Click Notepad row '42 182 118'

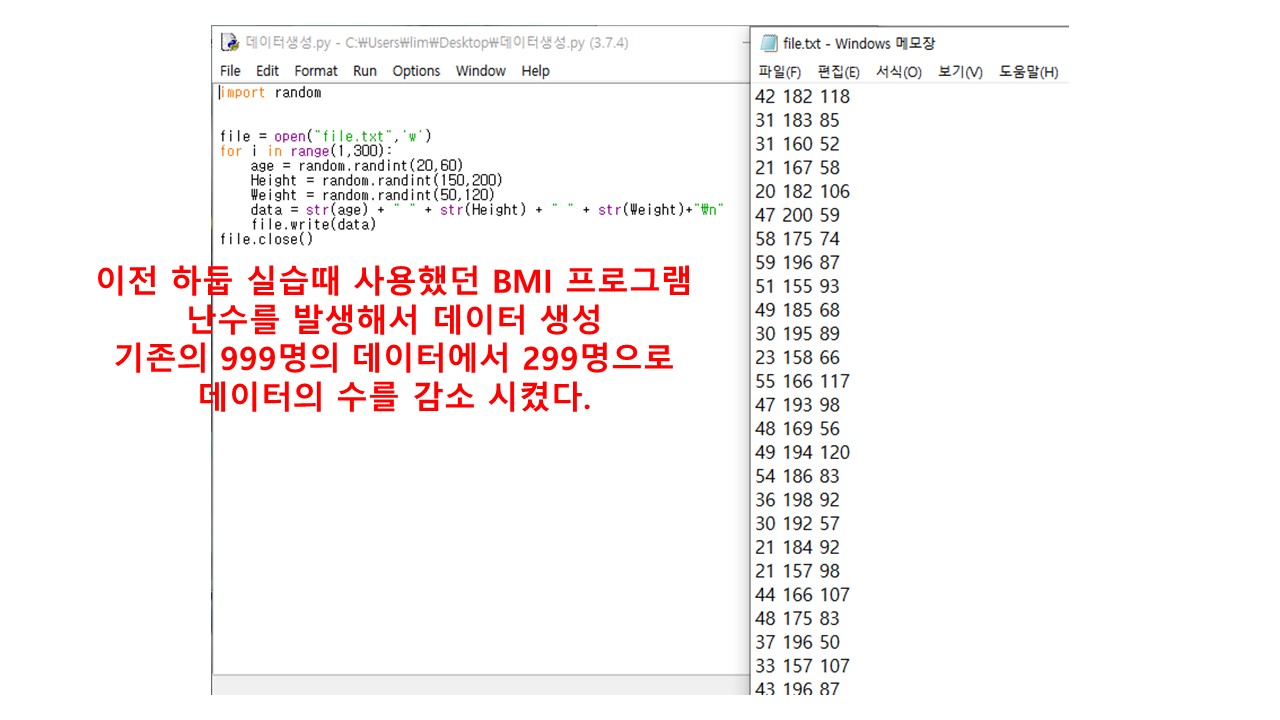click(802, 96)
